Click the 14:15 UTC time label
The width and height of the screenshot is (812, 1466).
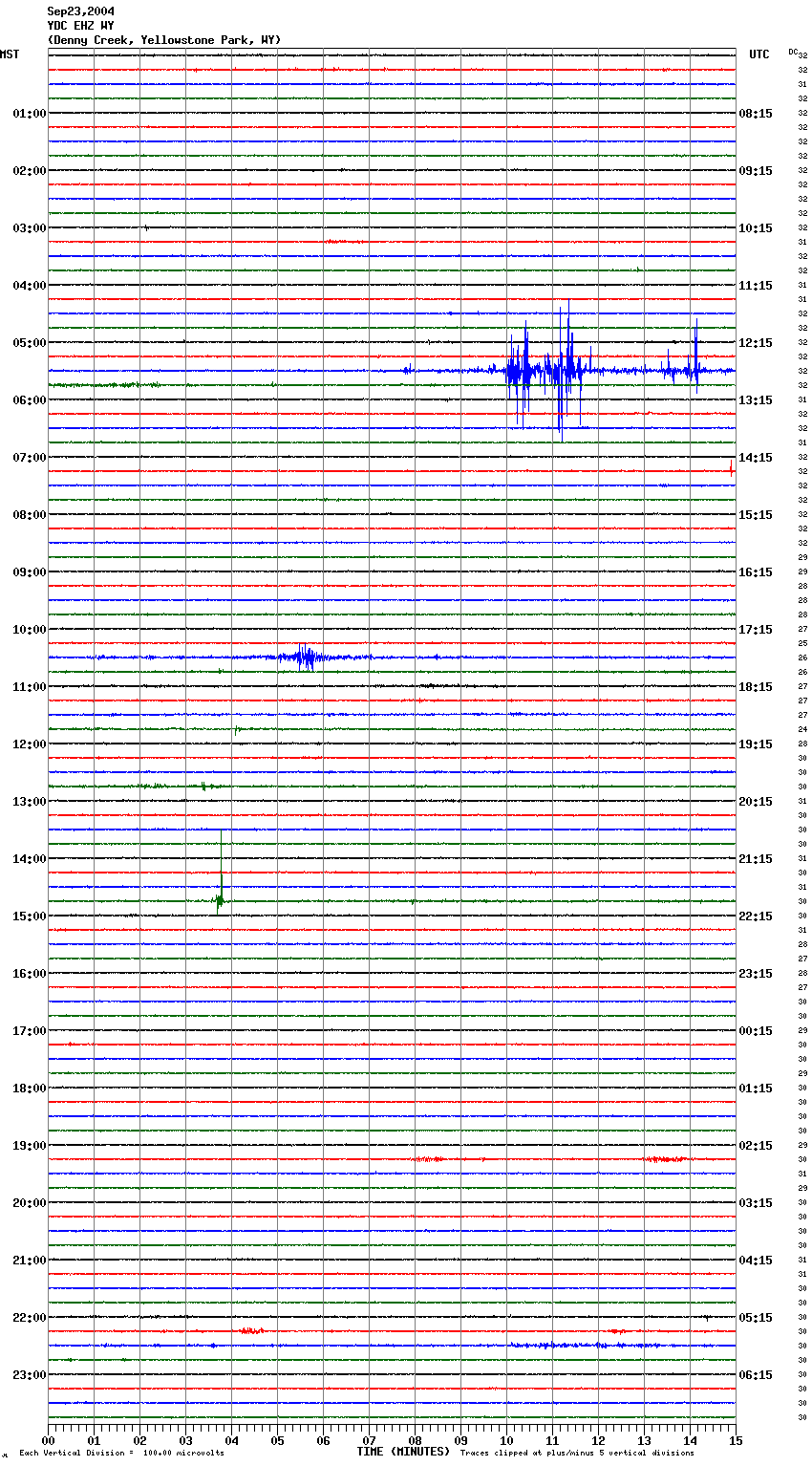(x=756, y=458)
